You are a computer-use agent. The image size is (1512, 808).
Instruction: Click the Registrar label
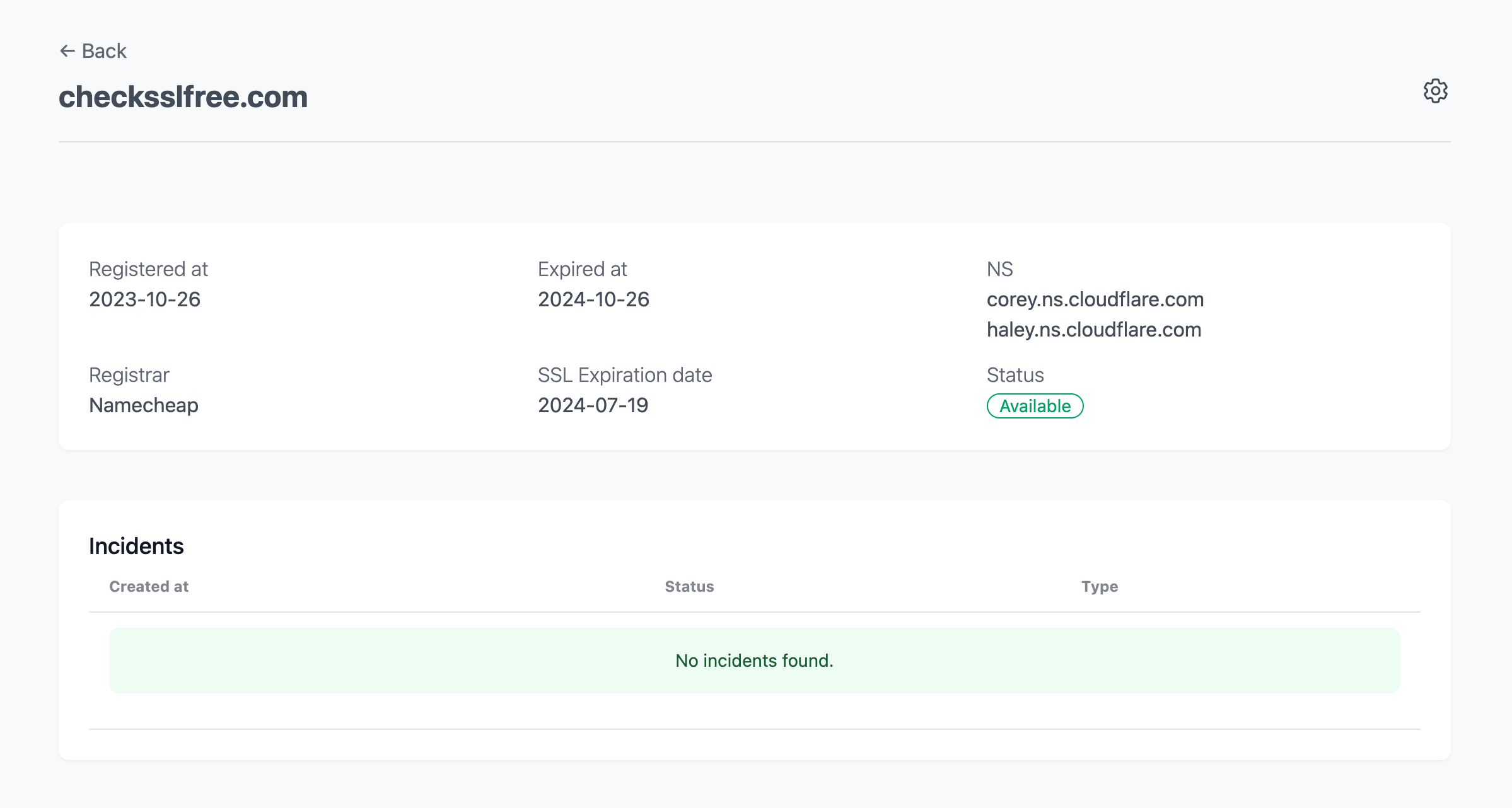click(129, 375)
